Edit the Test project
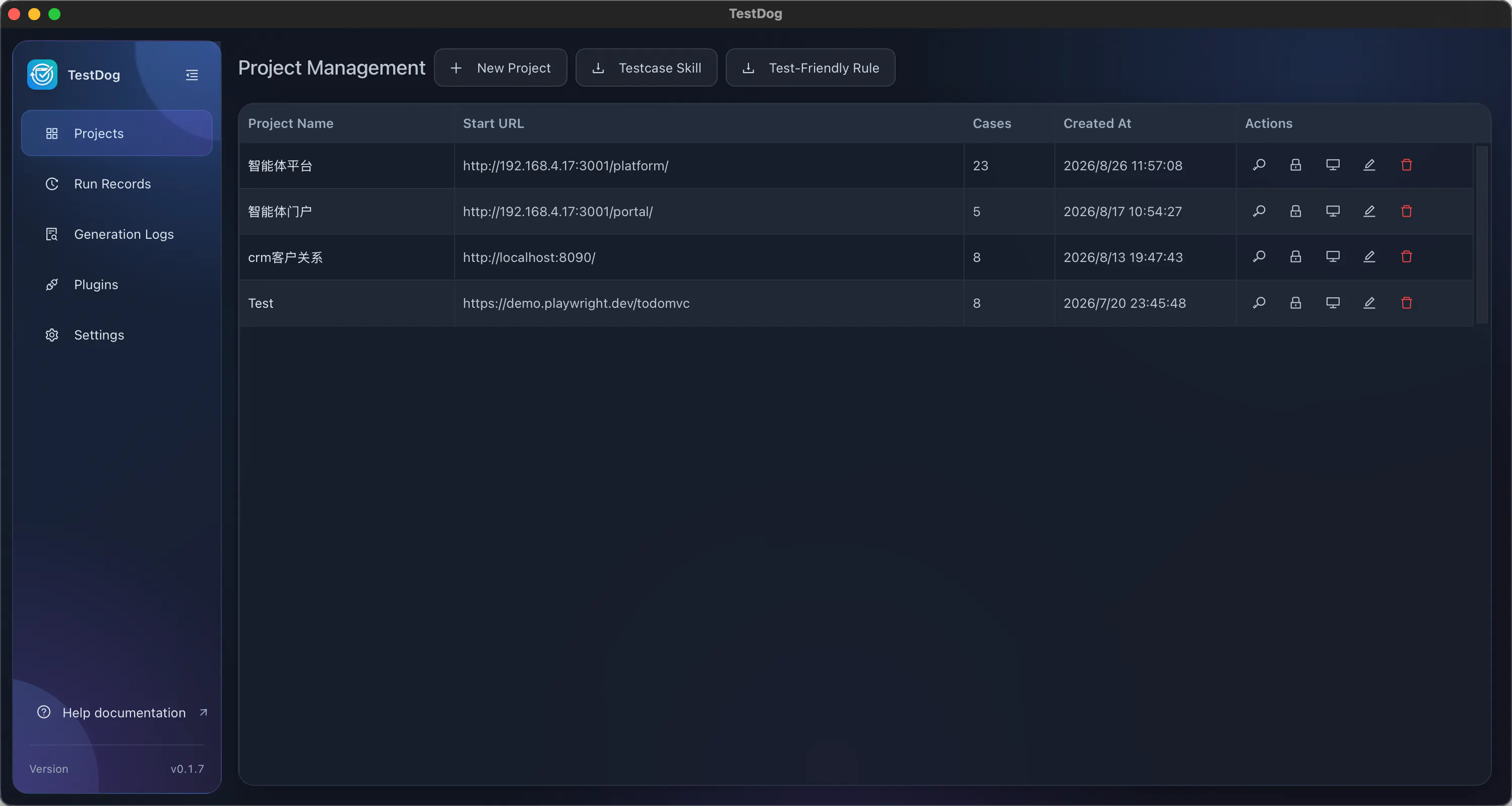Viewport: 1512px width, 806px height. pos(1369,303)
